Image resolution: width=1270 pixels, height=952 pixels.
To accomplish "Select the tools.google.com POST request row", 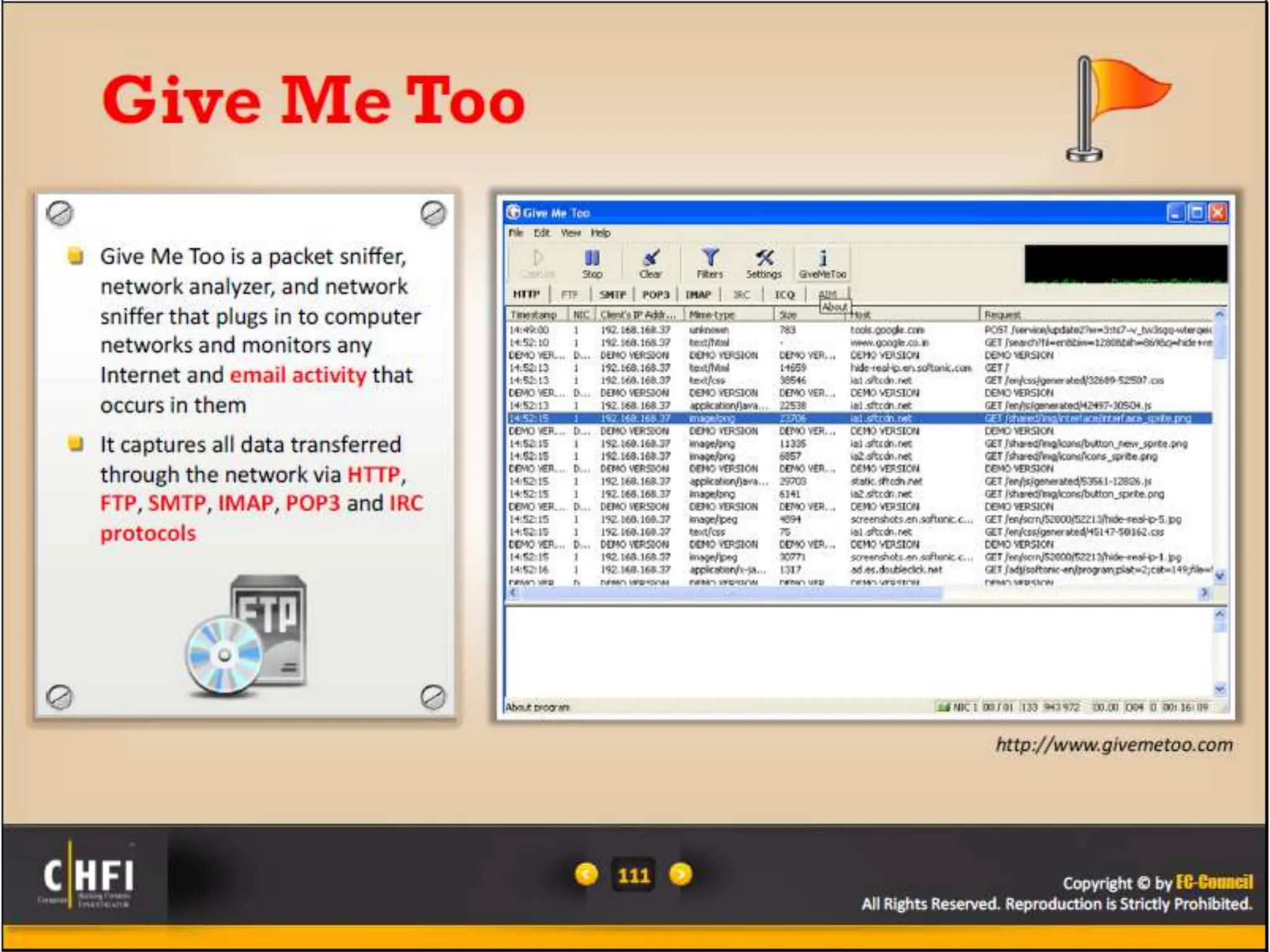I will (859, 330).
